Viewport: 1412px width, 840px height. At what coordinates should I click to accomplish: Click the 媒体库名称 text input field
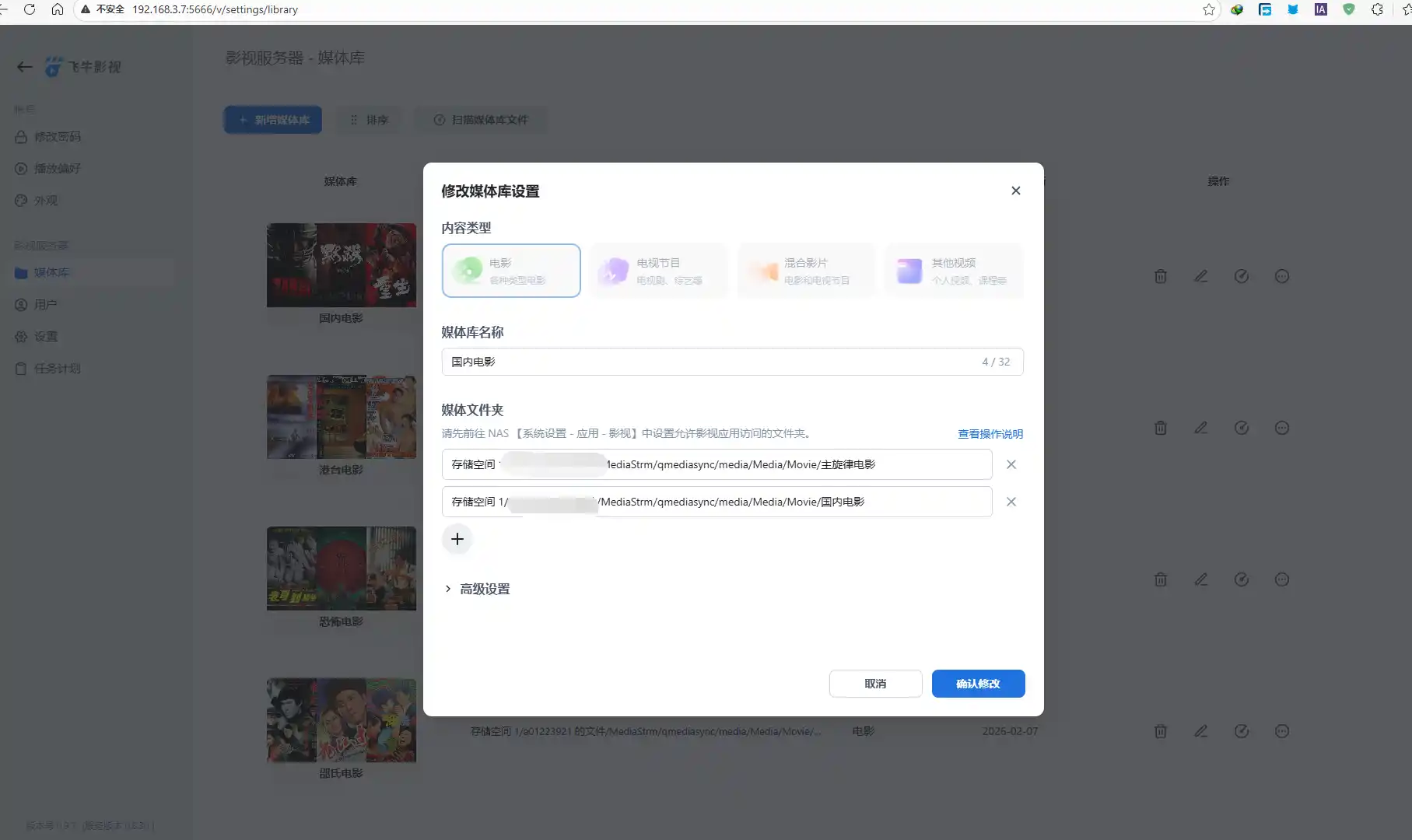(x=732, y=361)
